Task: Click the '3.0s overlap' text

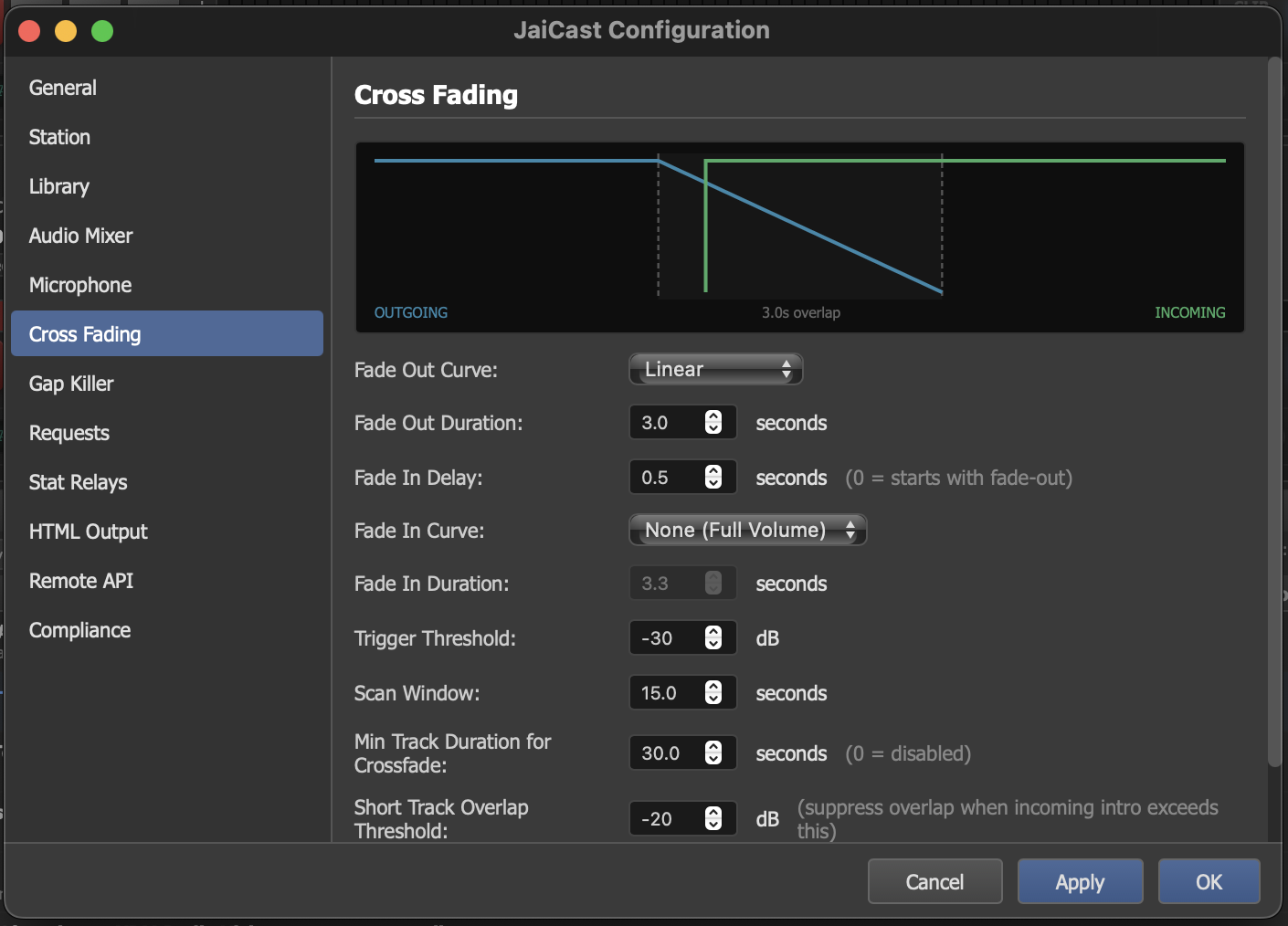Action: click(801, 312)
